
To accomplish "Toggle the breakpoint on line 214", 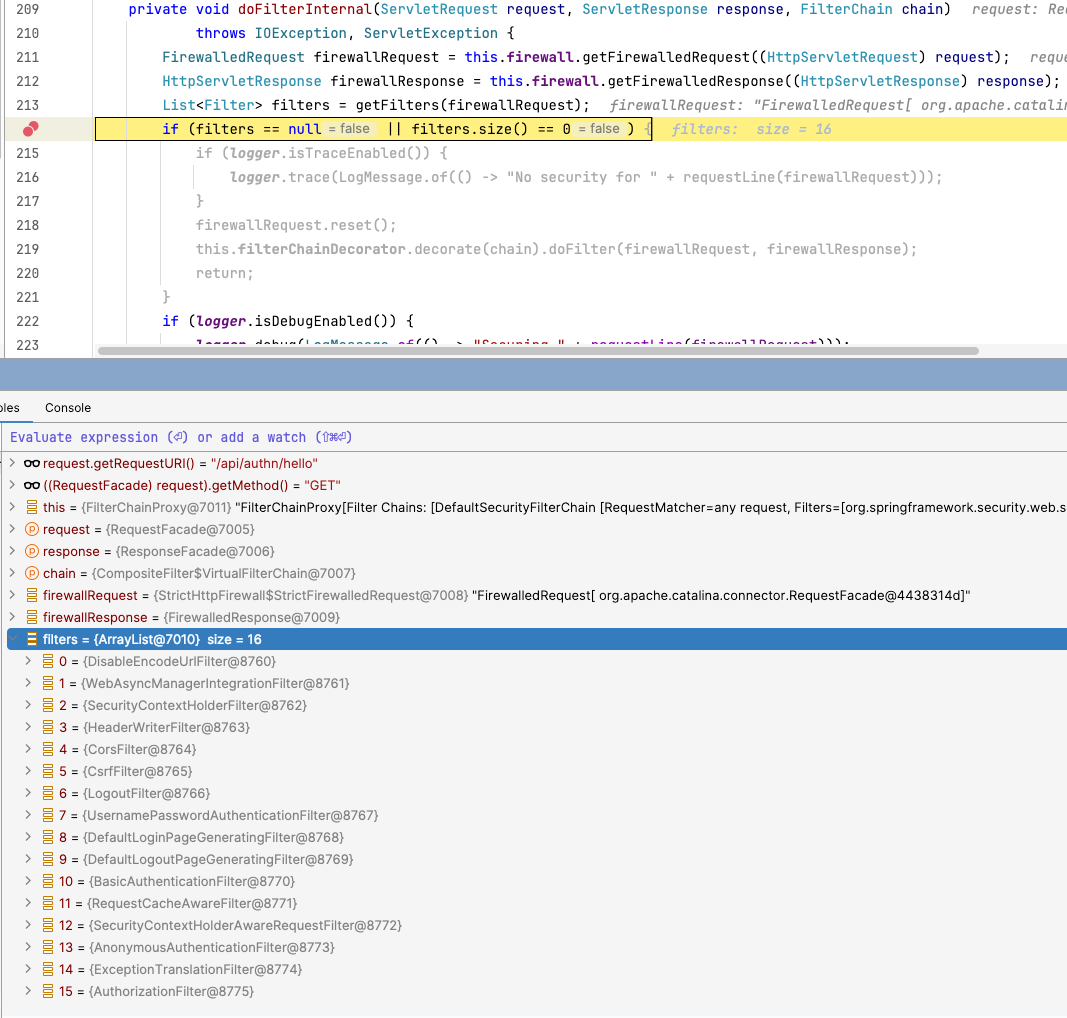I will tap(31, 129).
